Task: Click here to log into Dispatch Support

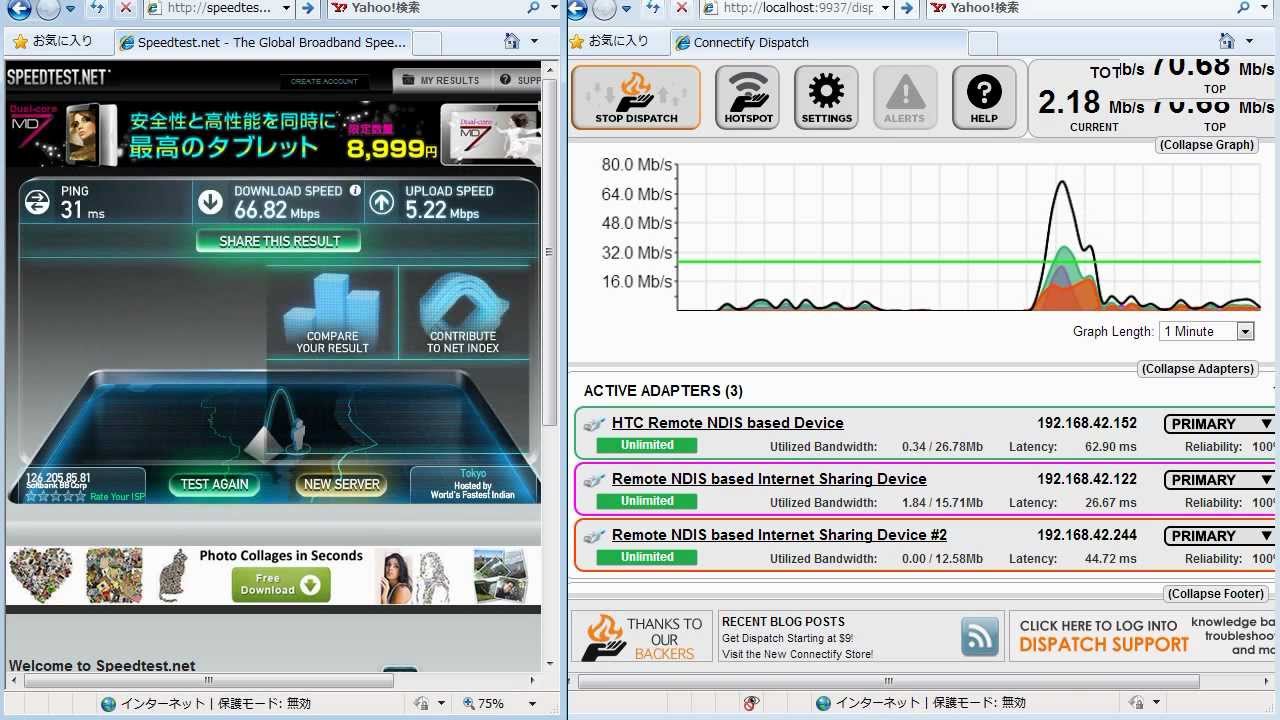Action: (x=1104, y=636)
